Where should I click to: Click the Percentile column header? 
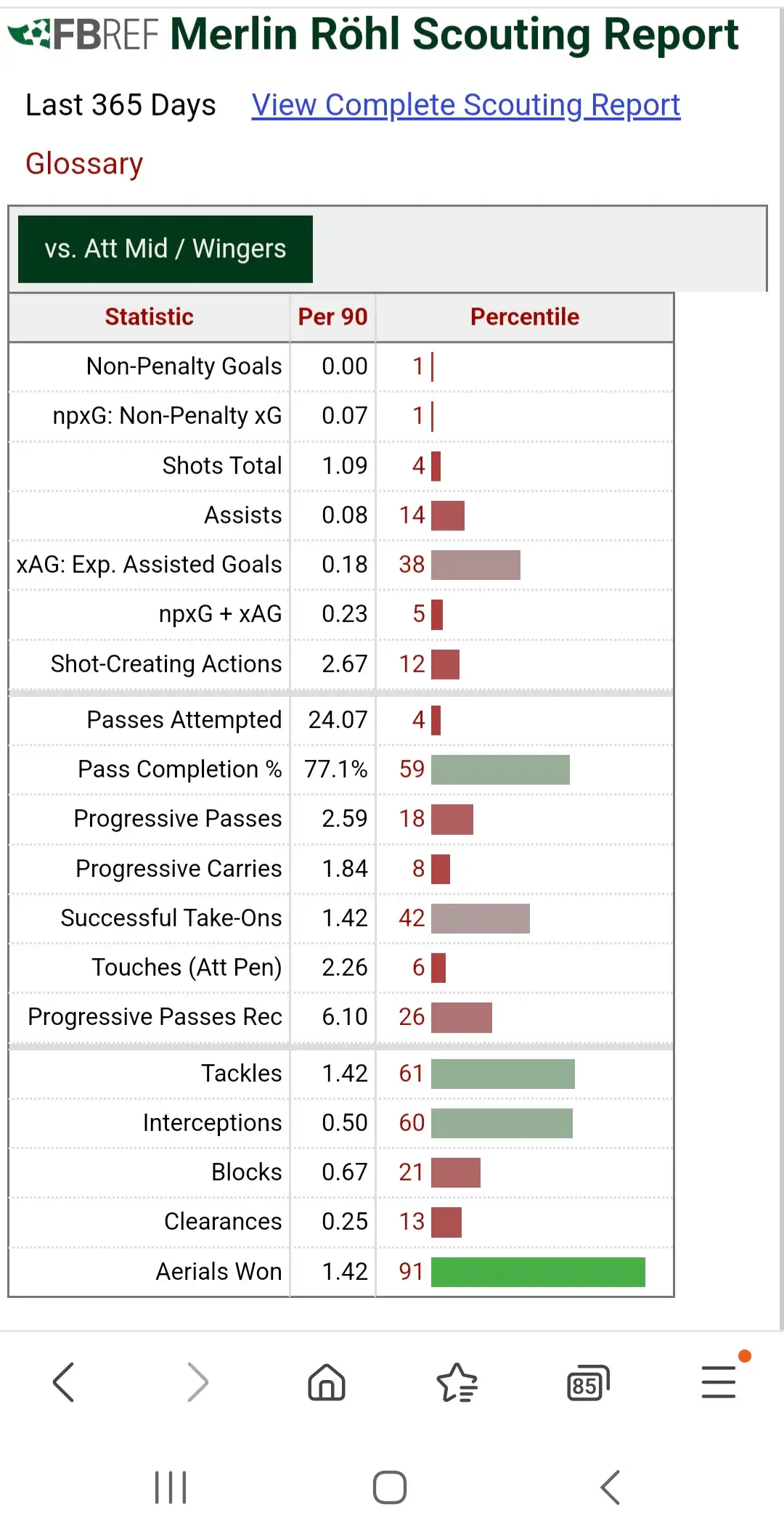tap(524, 317)
